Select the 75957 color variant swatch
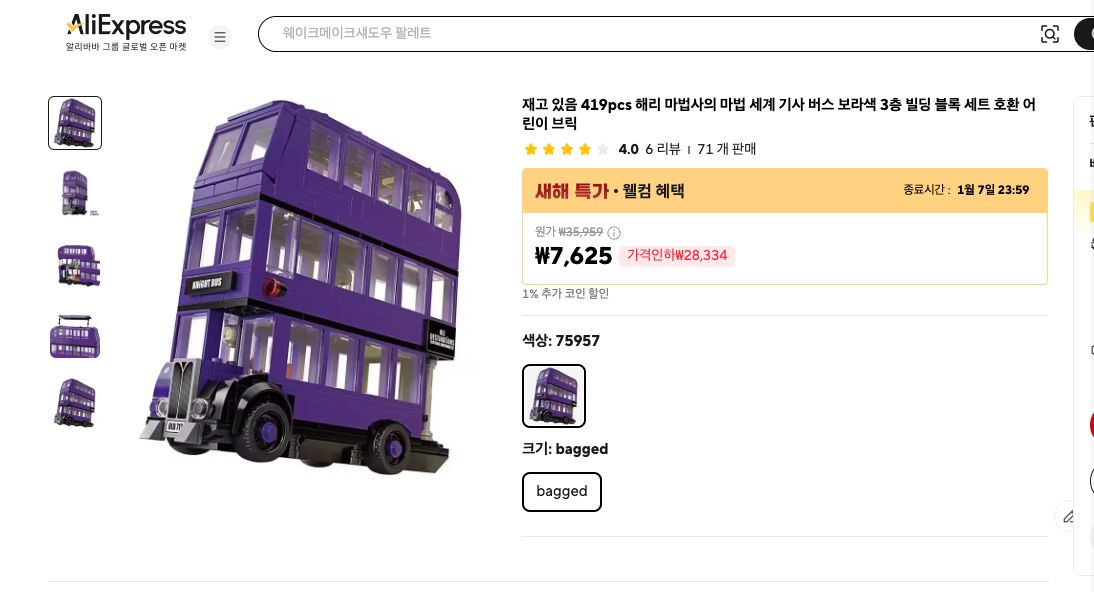Screen dimensions: 1094x592 (554, 396)
